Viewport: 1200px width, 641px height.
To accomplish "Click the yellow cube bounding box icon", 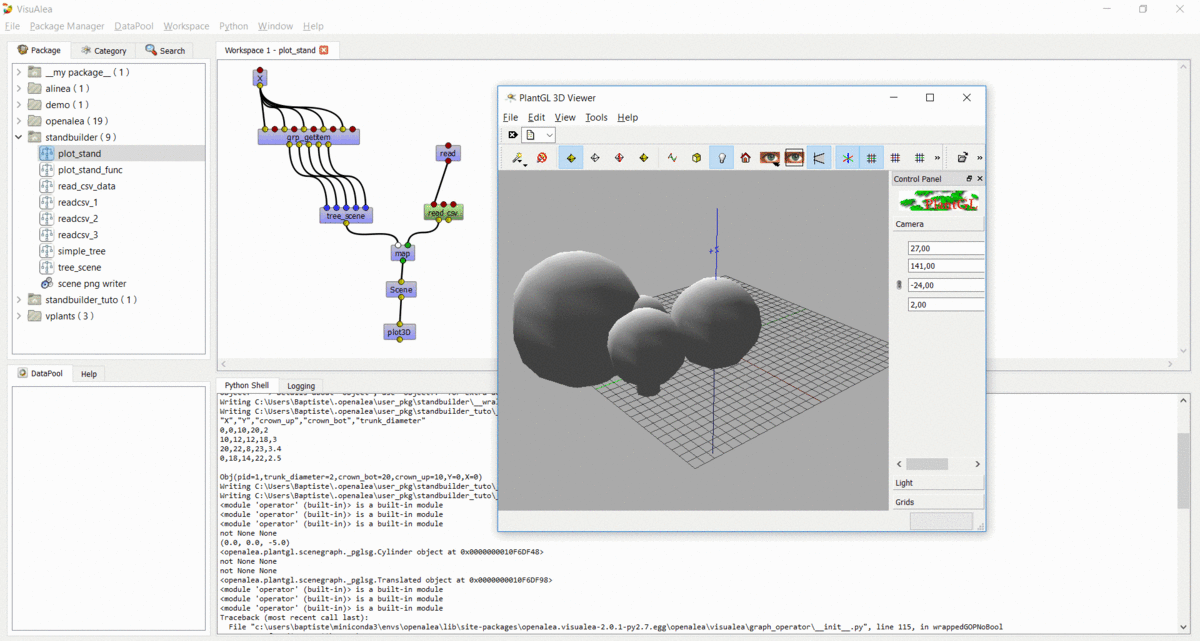I will 696,158.
